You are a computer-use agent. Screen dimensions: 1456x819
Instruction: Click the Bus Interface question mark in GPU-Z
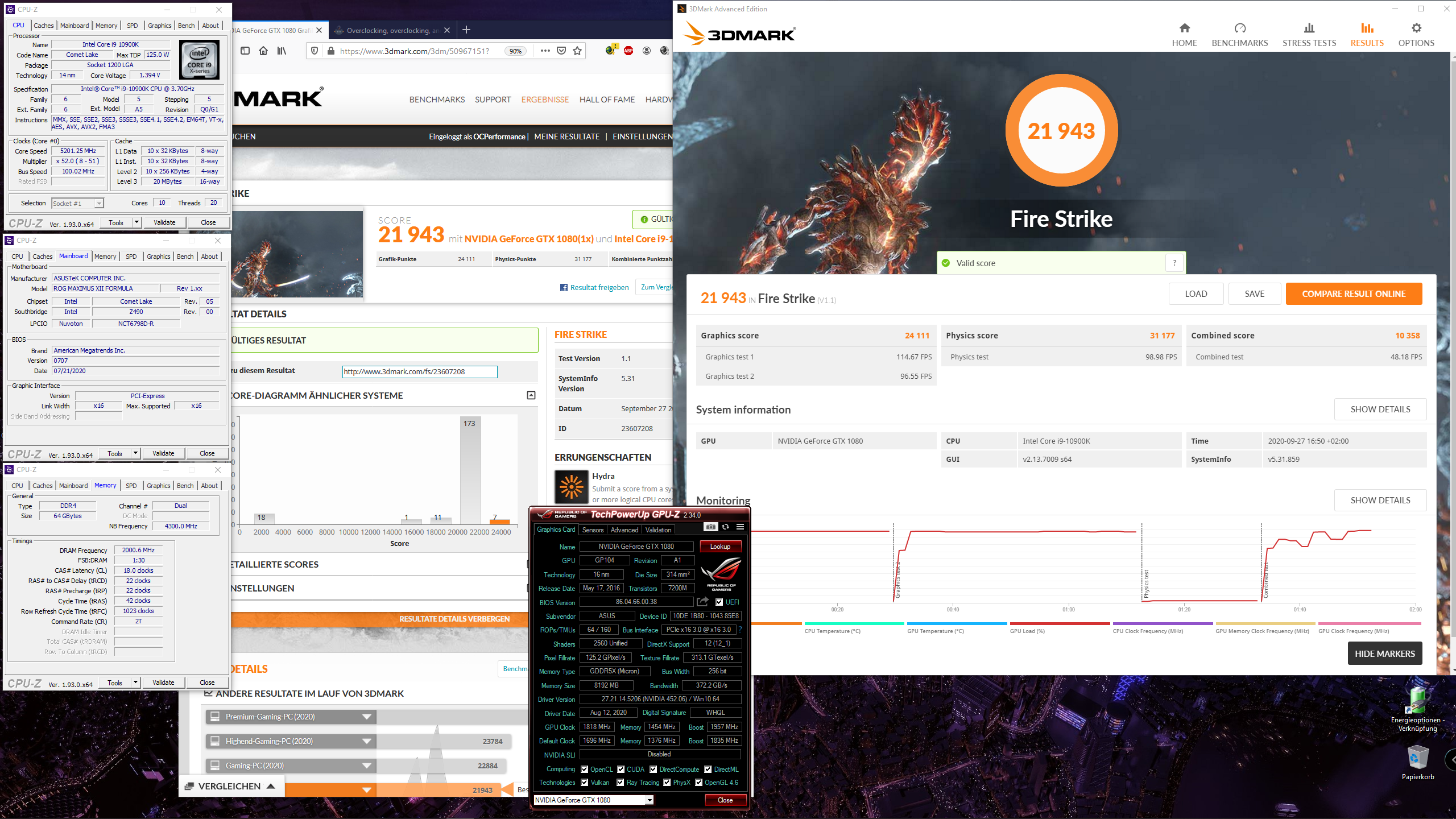click(x=740, y=630)
